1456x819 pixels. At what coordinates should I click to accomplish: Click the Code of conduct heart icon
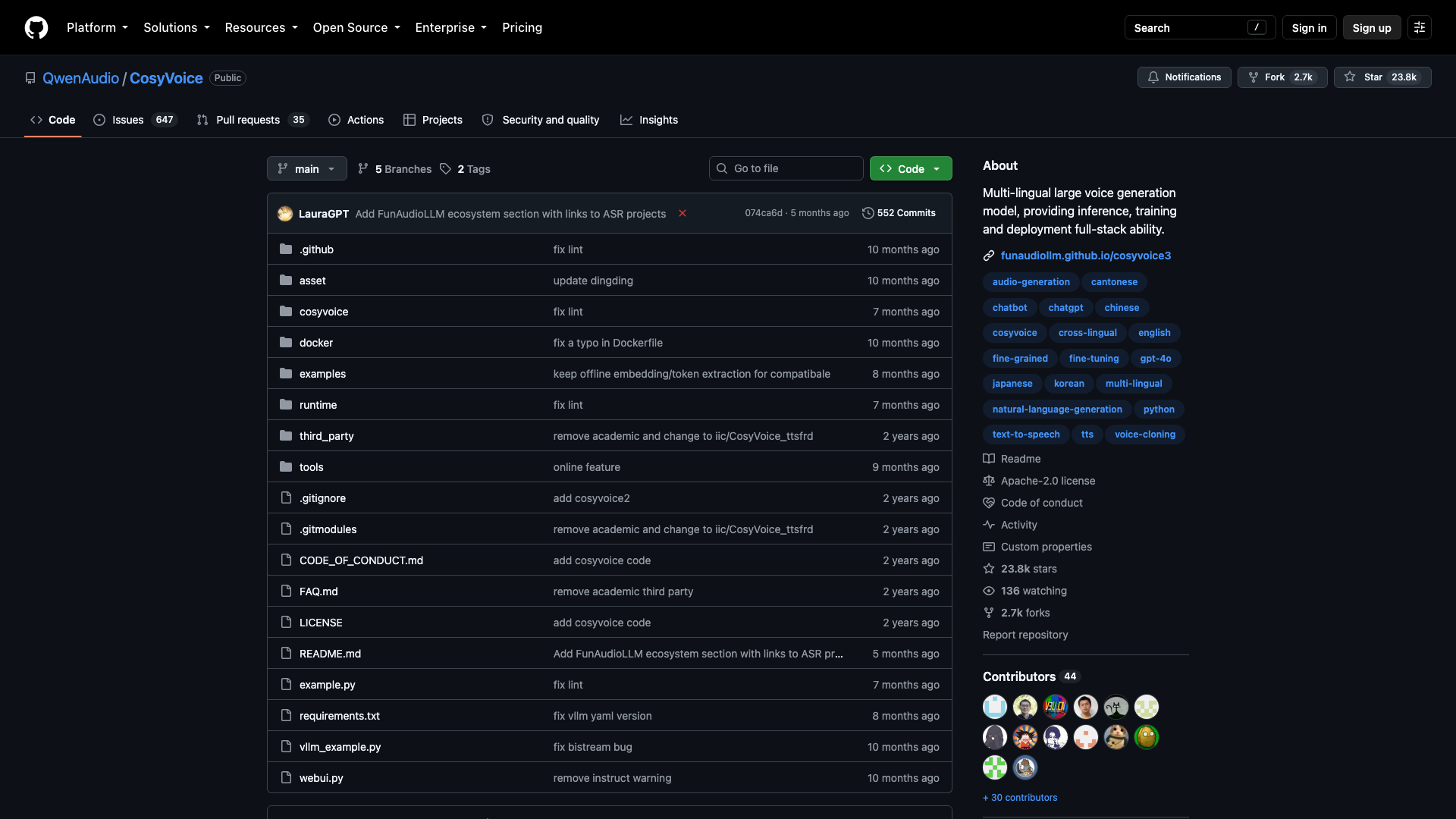pos(989,503)
